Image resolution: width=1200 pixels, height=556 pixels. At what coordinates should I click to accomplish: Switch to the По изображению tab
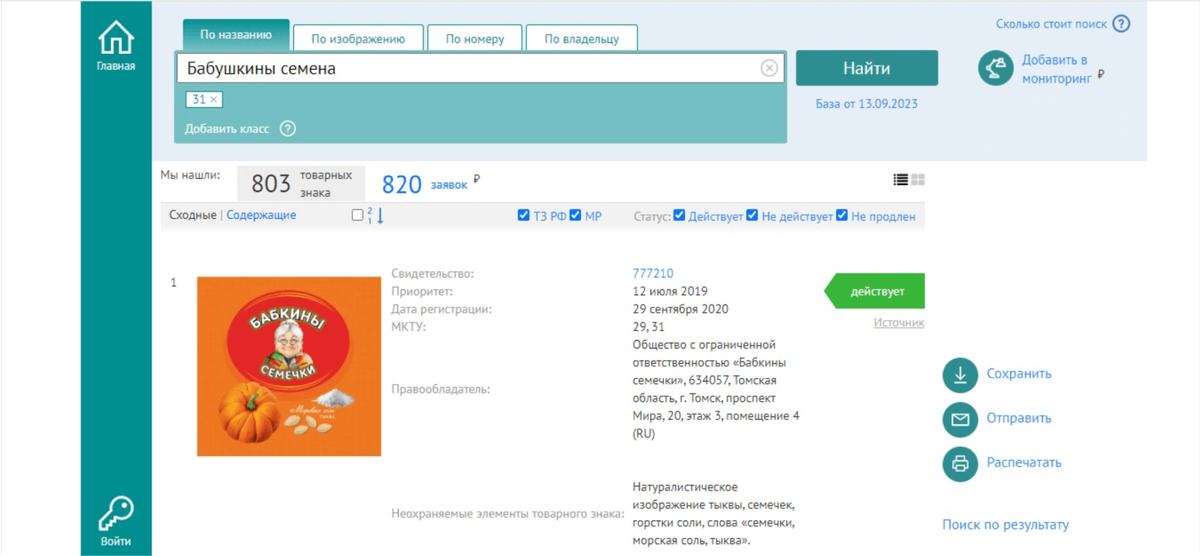coord(358,39)
